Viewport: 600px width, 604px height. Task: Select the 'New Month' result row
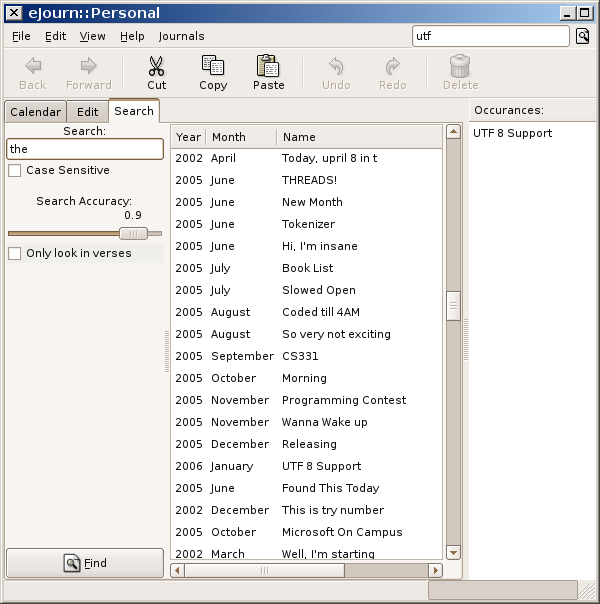point(307,202)
